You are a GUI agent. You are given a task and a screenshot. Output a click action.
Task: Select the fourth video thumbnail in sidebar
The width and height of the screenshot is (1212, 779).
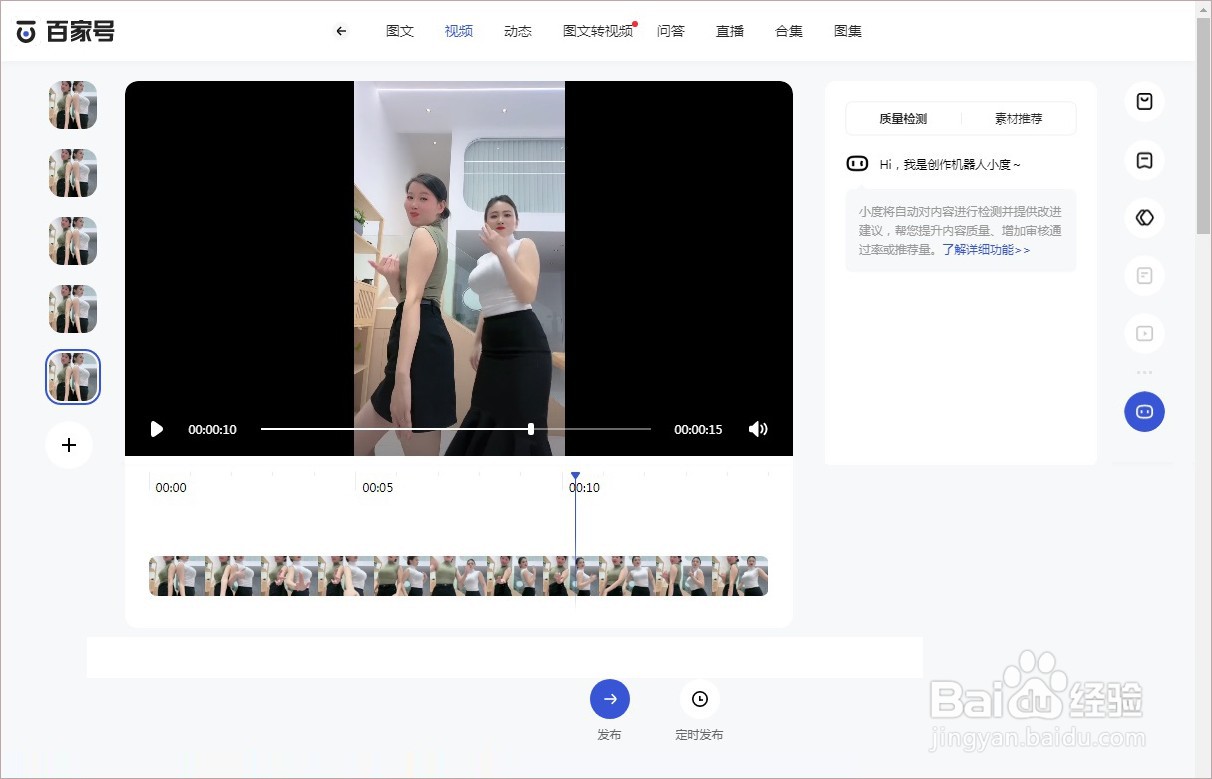pos(73,309)
